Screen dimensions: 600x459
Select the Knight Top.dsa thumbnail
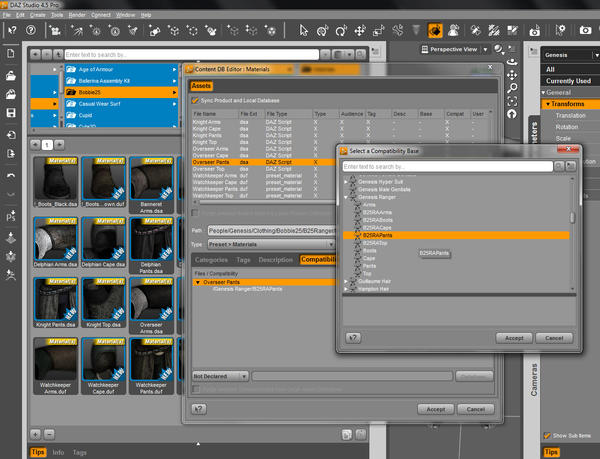tap(103, 303)
